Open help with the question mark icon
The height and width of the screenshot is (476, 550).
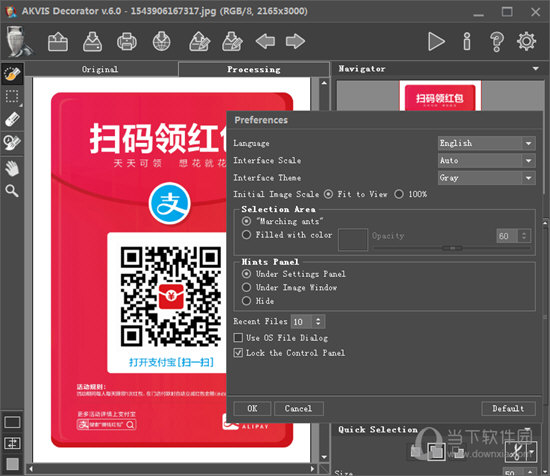coord(497,42)
